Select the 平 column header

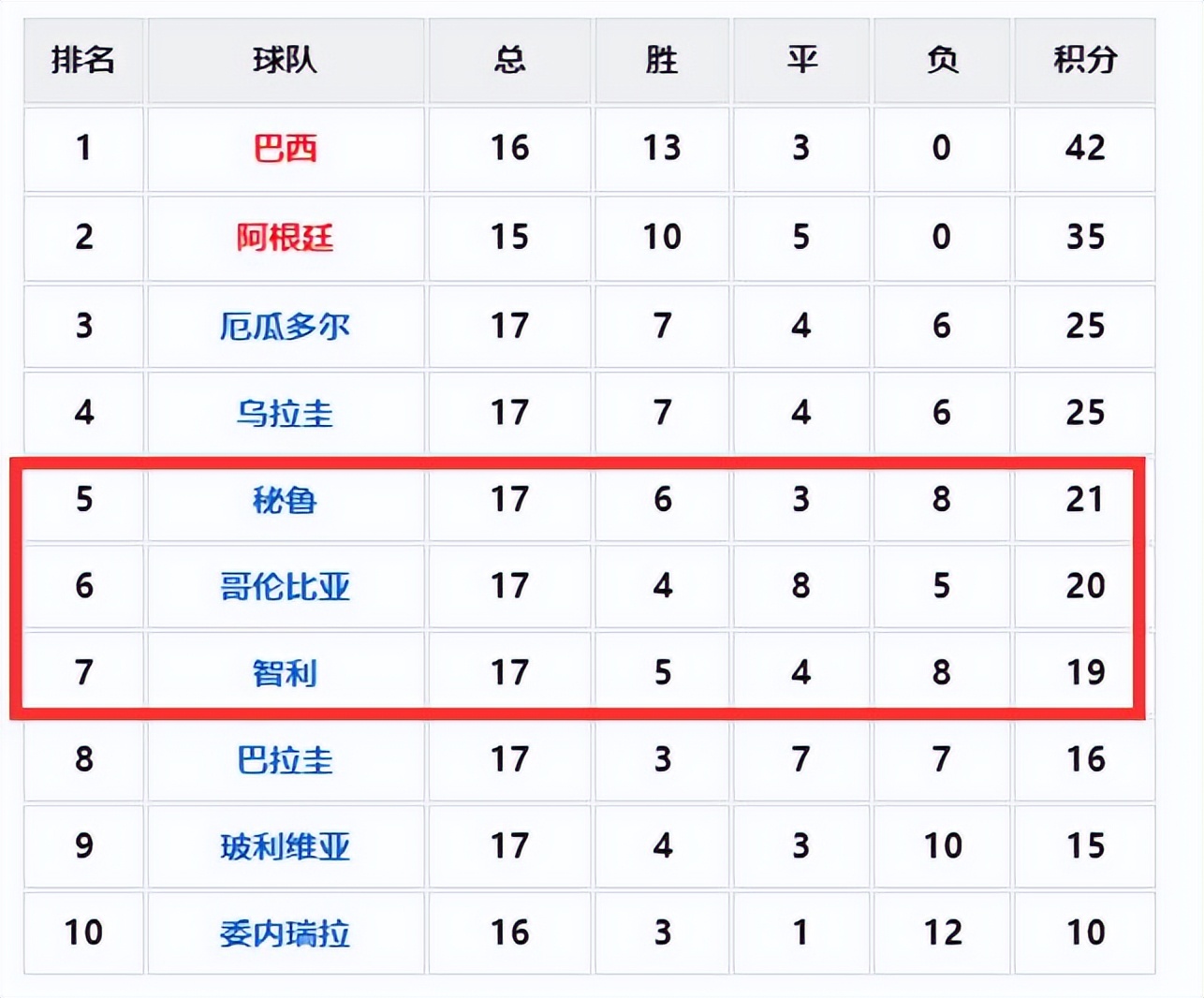(x=801, y=61)
